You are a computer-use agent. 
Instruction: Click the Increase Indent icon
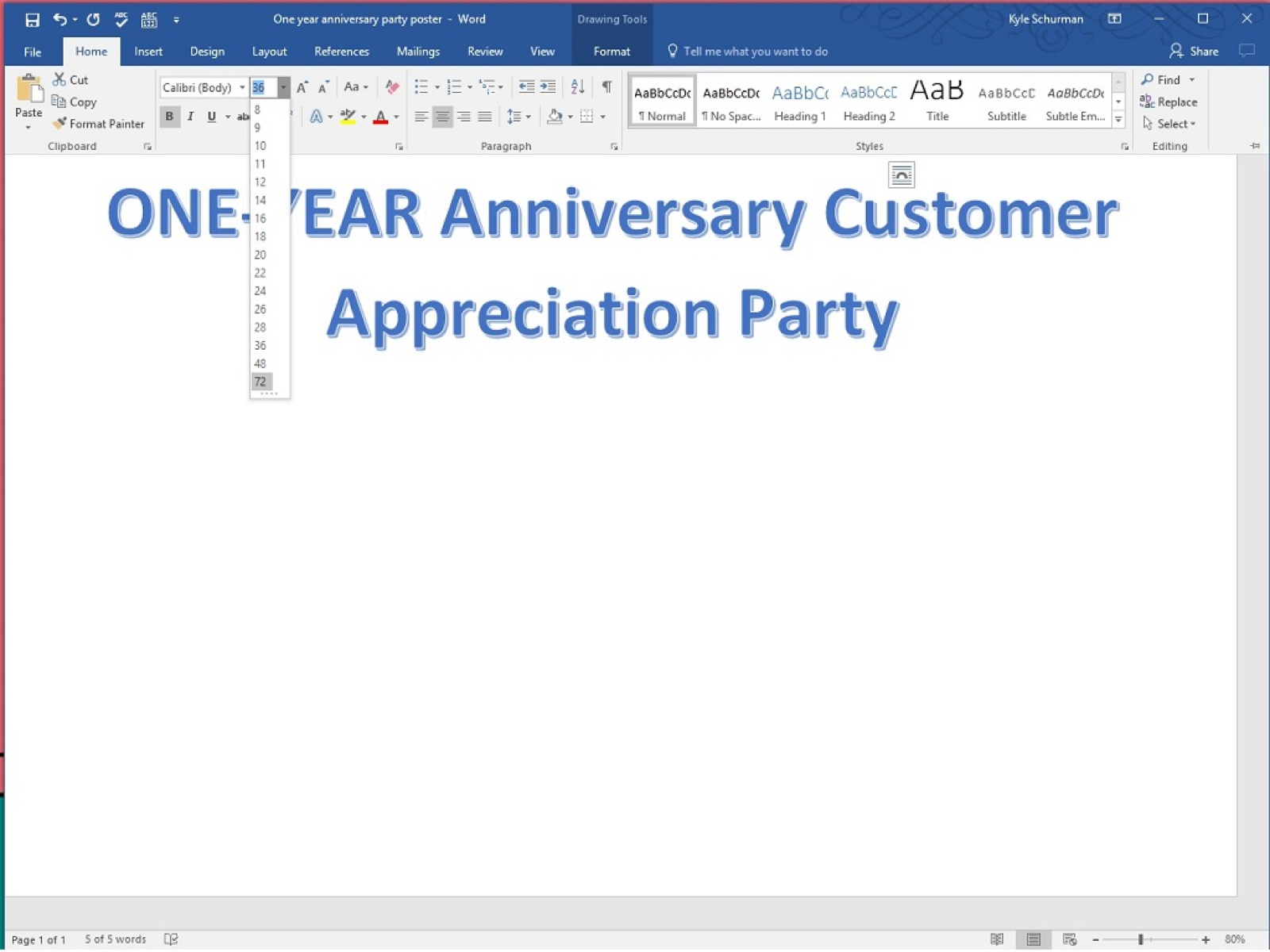click(548, 87)
